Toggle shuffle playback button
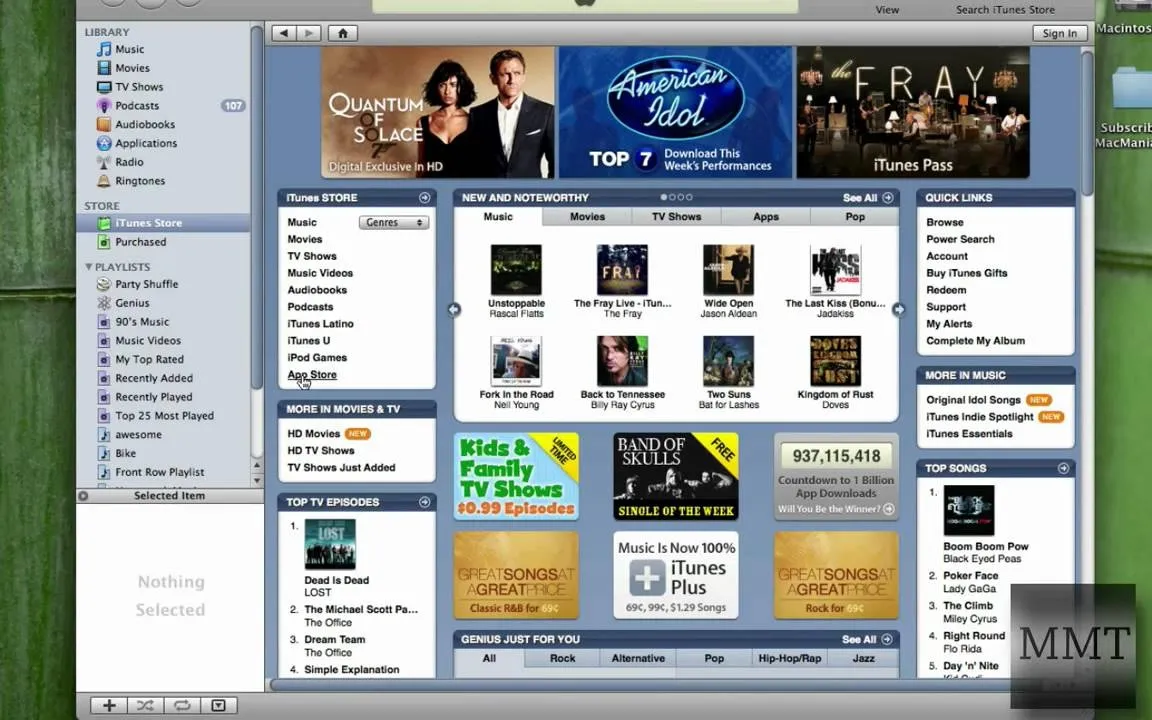 pyautogui.click(x=145, y=705)
